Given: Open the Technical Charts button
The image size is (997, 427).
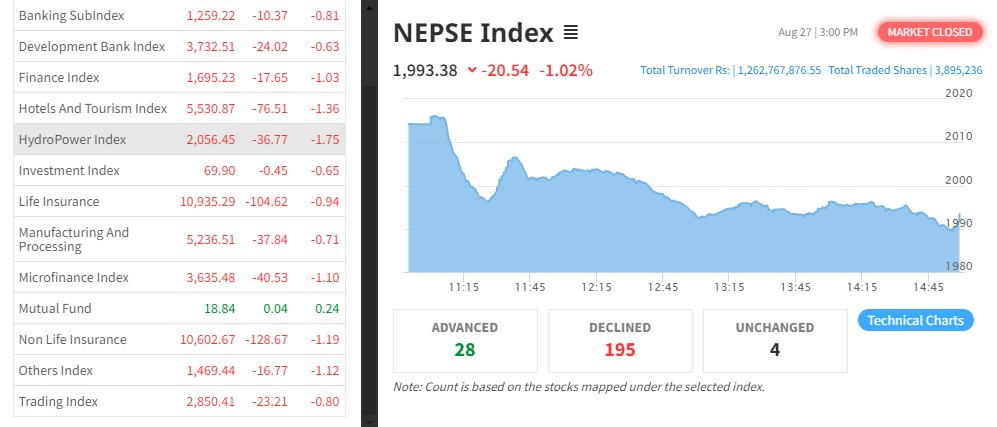Looking at the screenshot, I should [915, 320].
